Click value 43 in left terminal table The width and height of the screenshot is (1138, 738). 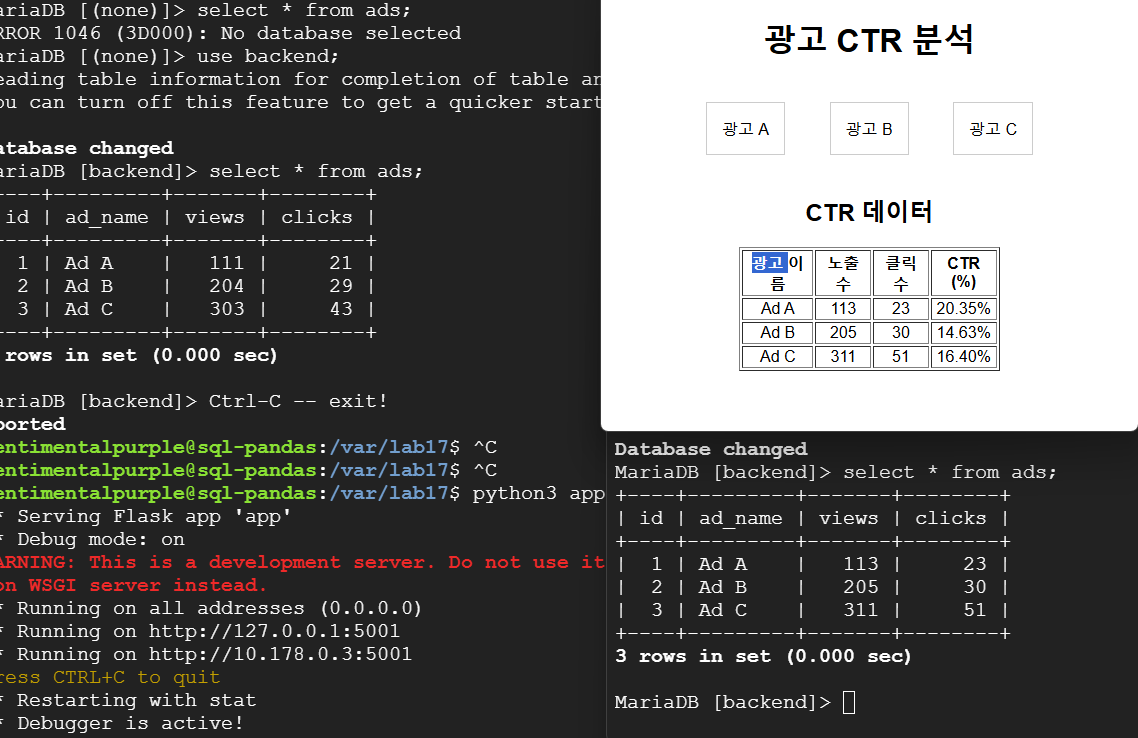[x=340, y=309]
